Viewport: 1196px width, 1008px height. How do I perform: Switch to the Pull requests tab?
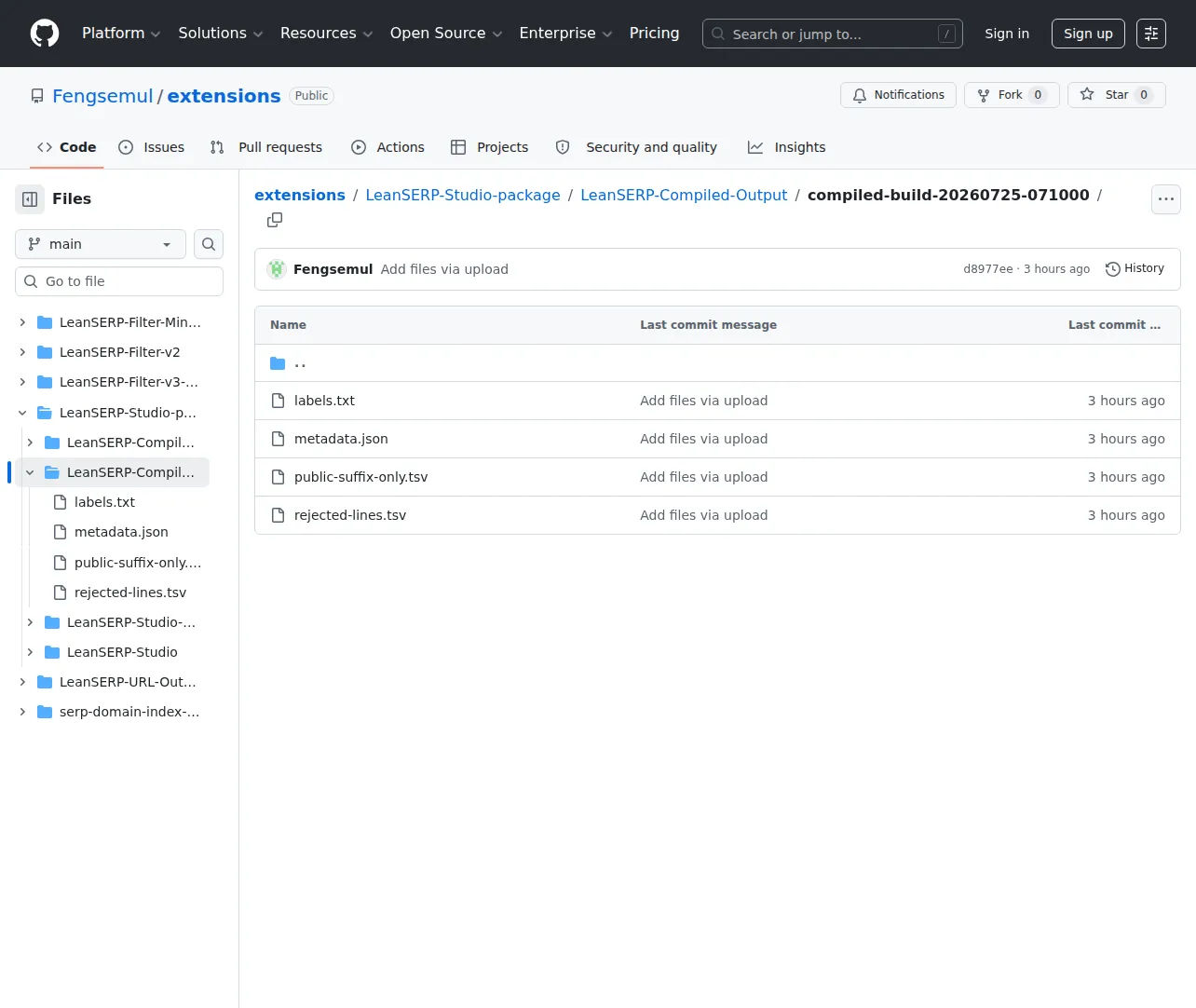(266, 147)
